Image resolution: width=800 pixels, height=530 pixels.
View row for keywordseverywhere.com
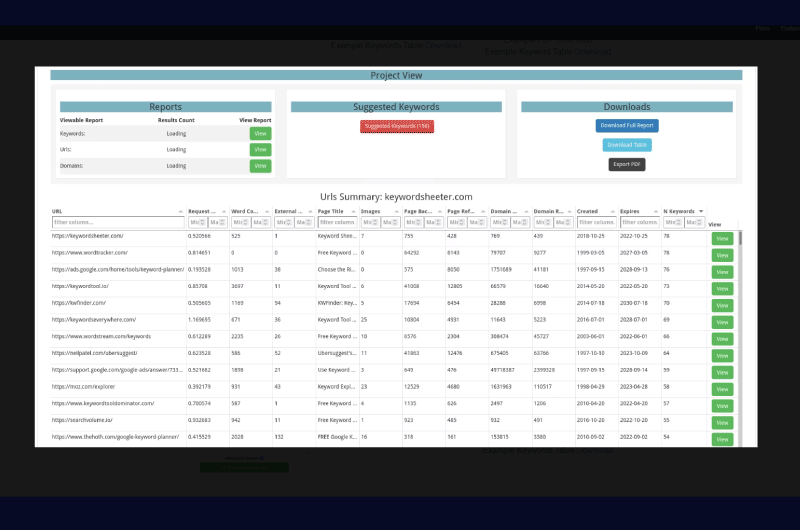[722, 322]
